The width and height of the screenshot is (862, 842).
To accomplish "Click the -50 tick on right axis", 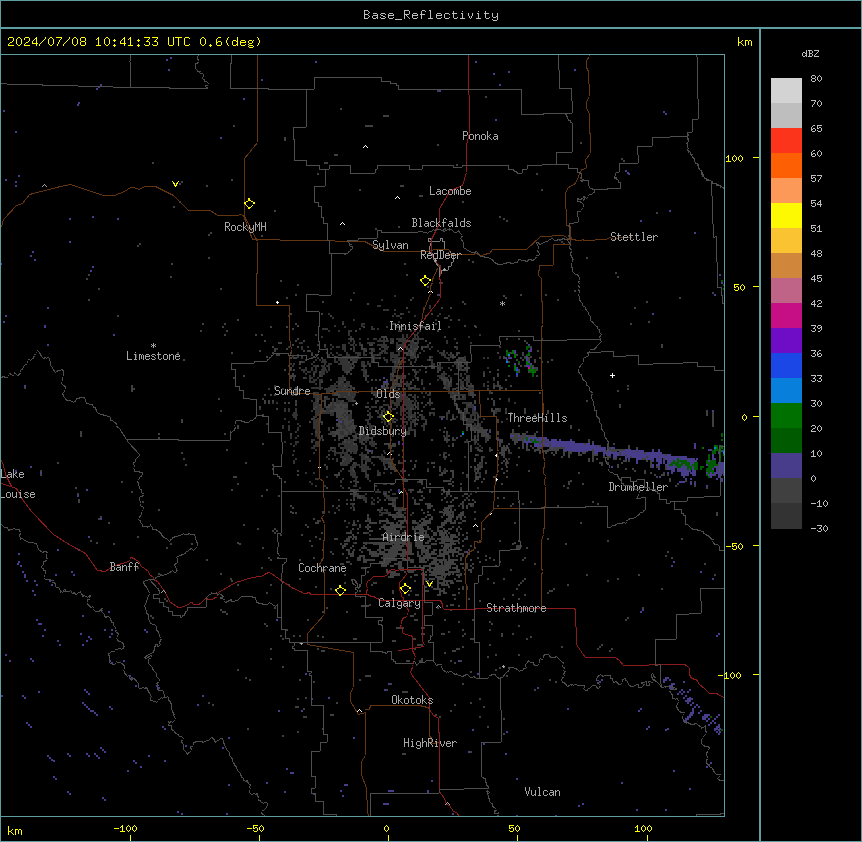I will pyautogui.click(x=734, y=546).
